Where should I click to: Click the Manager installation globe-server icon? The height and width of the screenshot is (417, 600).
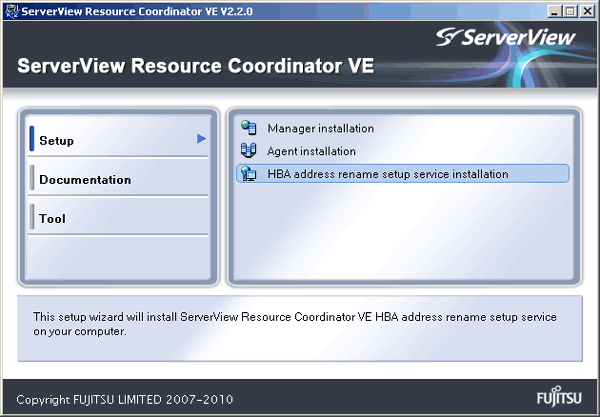[x=249, y=128]
